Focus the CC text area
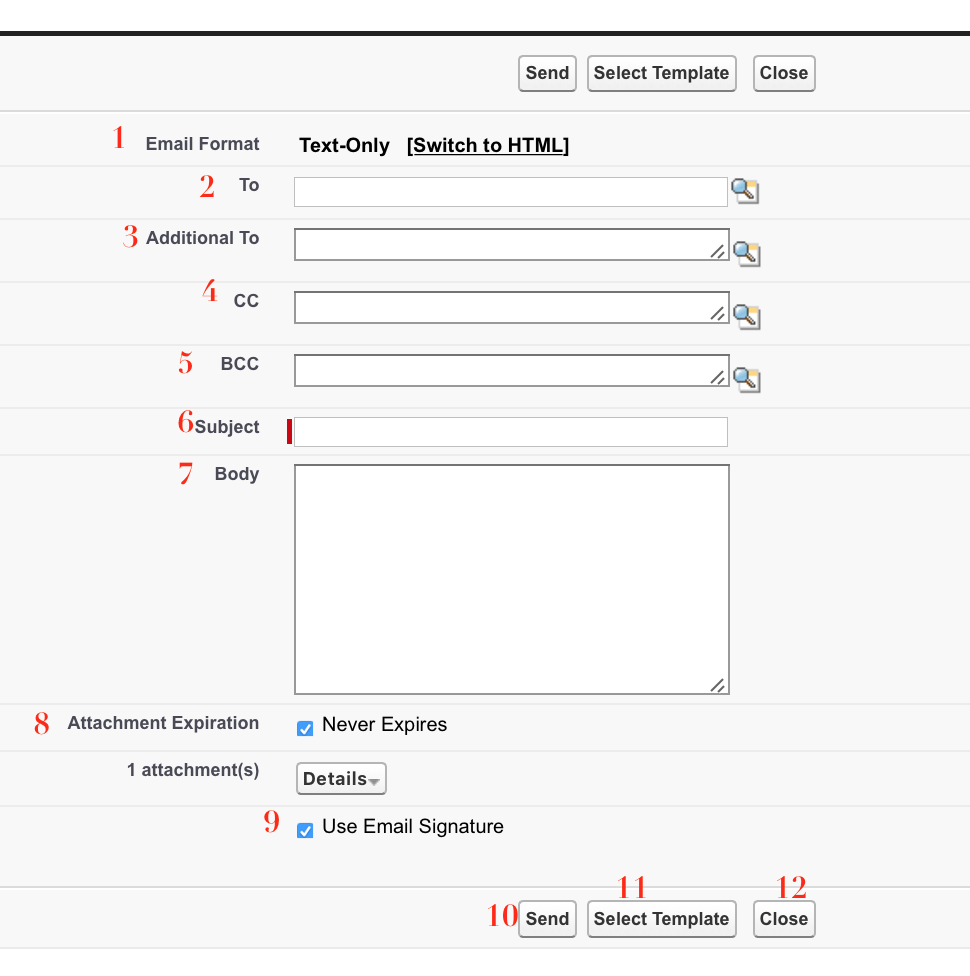The image size is (970, 976). tap(512, 307)
